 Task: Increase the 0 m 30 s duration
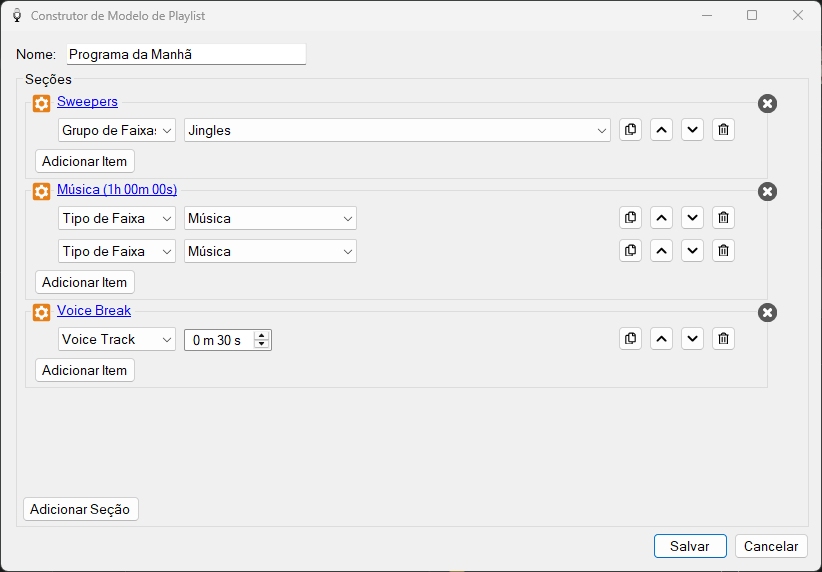[261, 336]
